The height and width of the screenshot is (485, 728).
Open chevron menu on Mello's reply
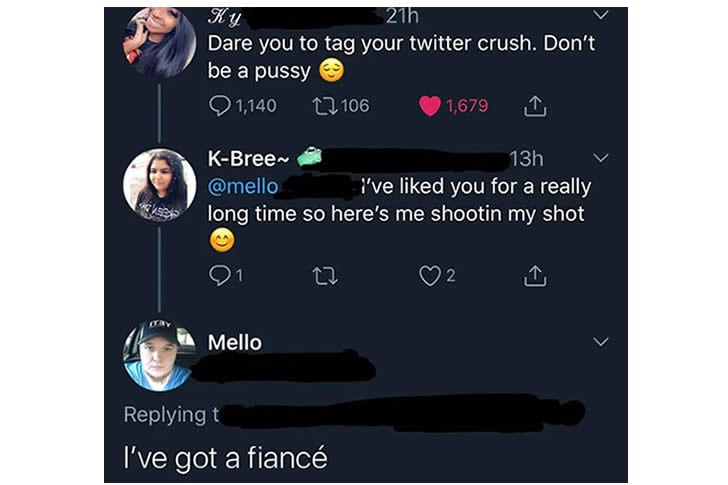600,342
